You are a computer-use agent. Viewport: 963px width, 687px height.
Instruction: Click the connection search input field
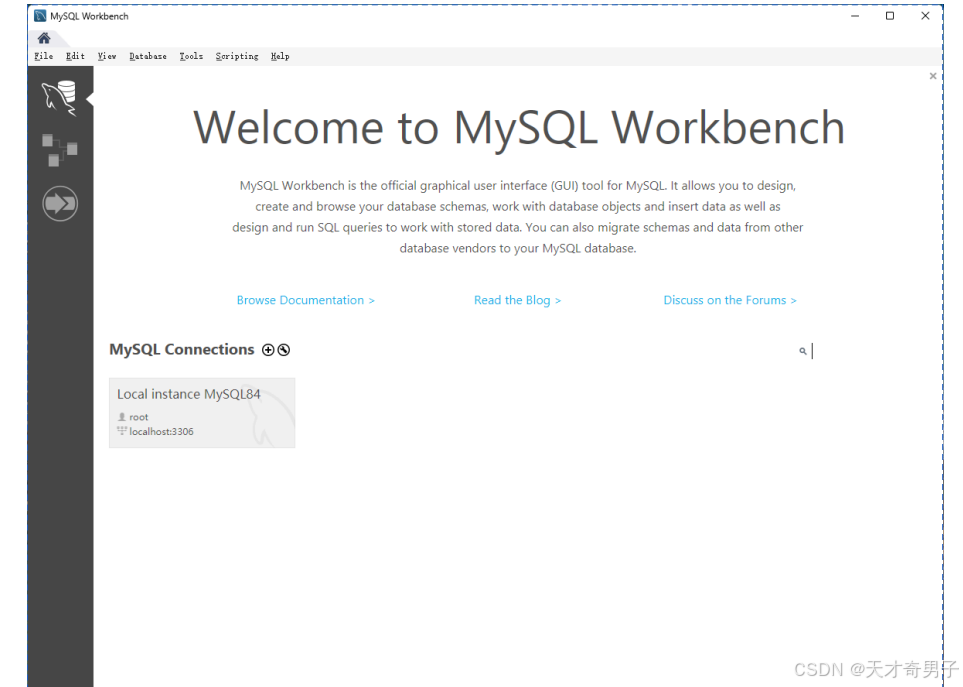[x=866, y=351]
